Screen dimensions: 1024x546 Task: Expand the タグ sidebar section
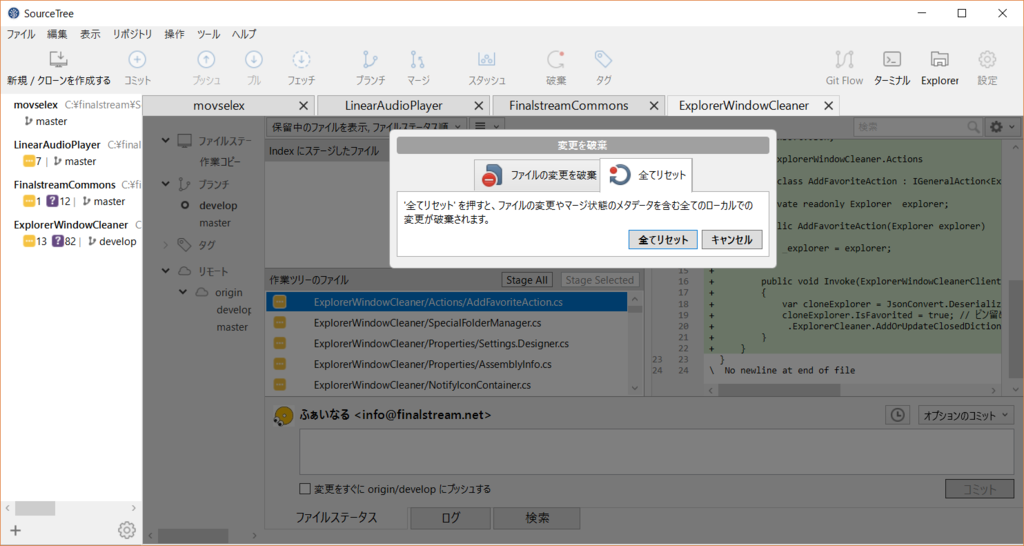(x=166, y=245)
